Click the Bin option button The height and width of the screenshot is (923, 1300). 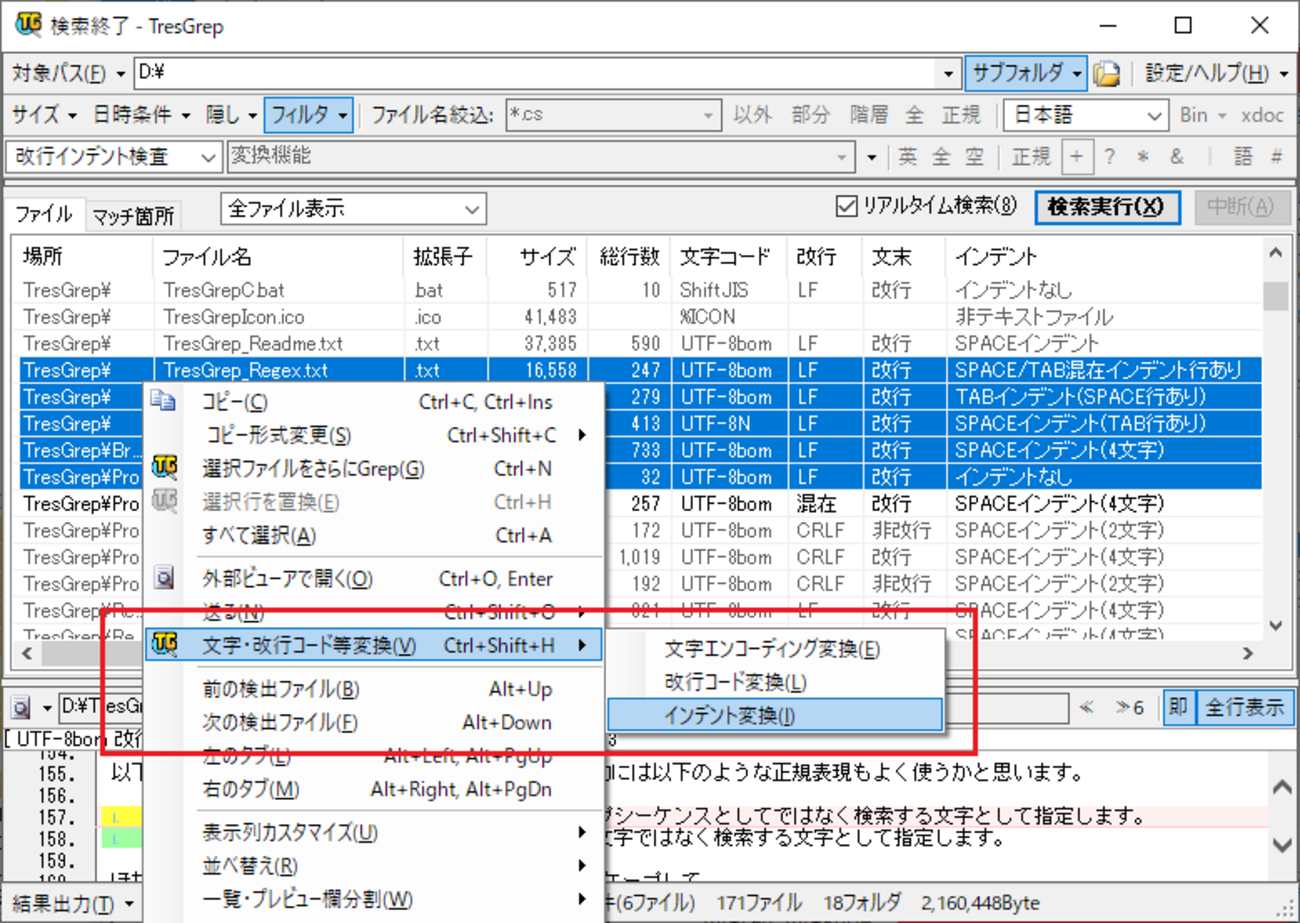[x=1193, y=115]
